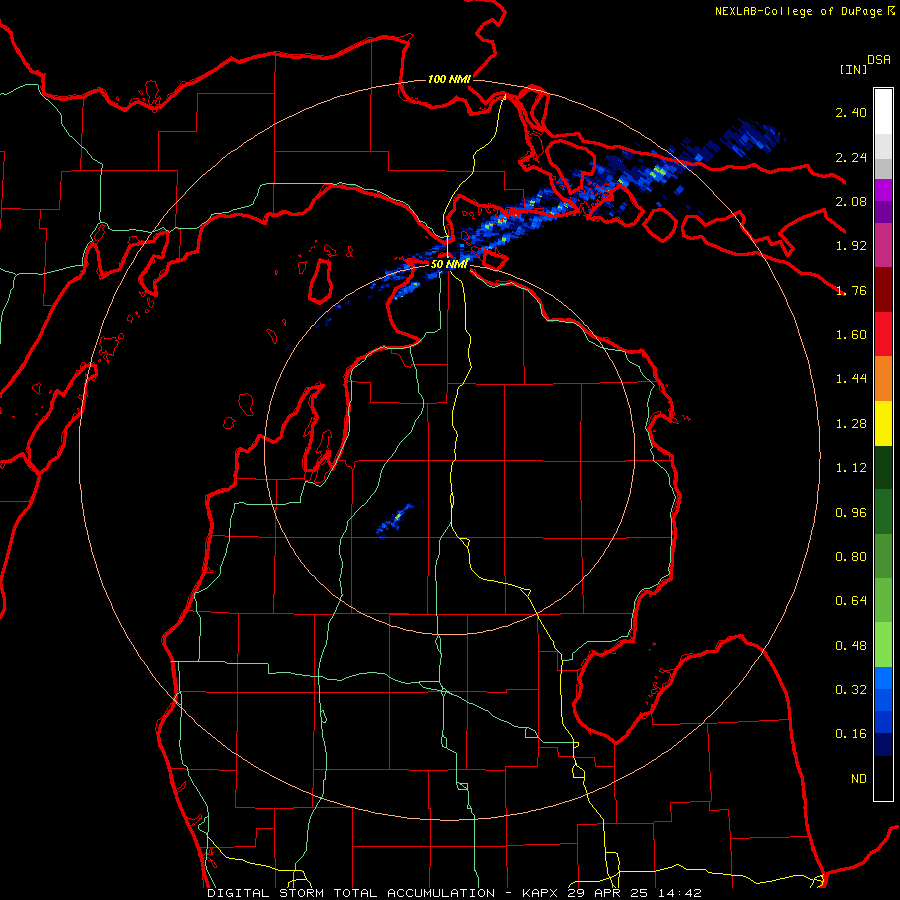Screen dimensions: 900x900
Task: Click the 0.16 legend value
Action: pyautogui.click(x=851, y=734)
